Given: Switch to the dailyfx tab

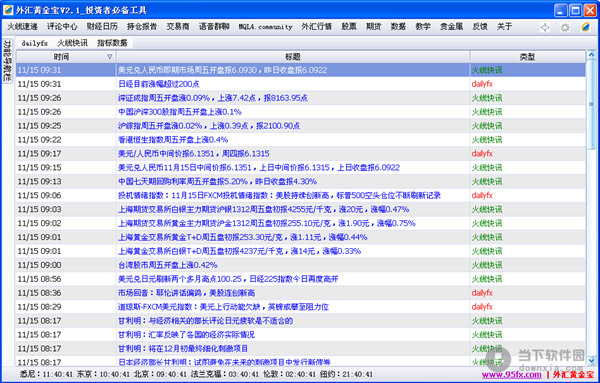Looking at the screenshot, I should click(x=34, y=43).
